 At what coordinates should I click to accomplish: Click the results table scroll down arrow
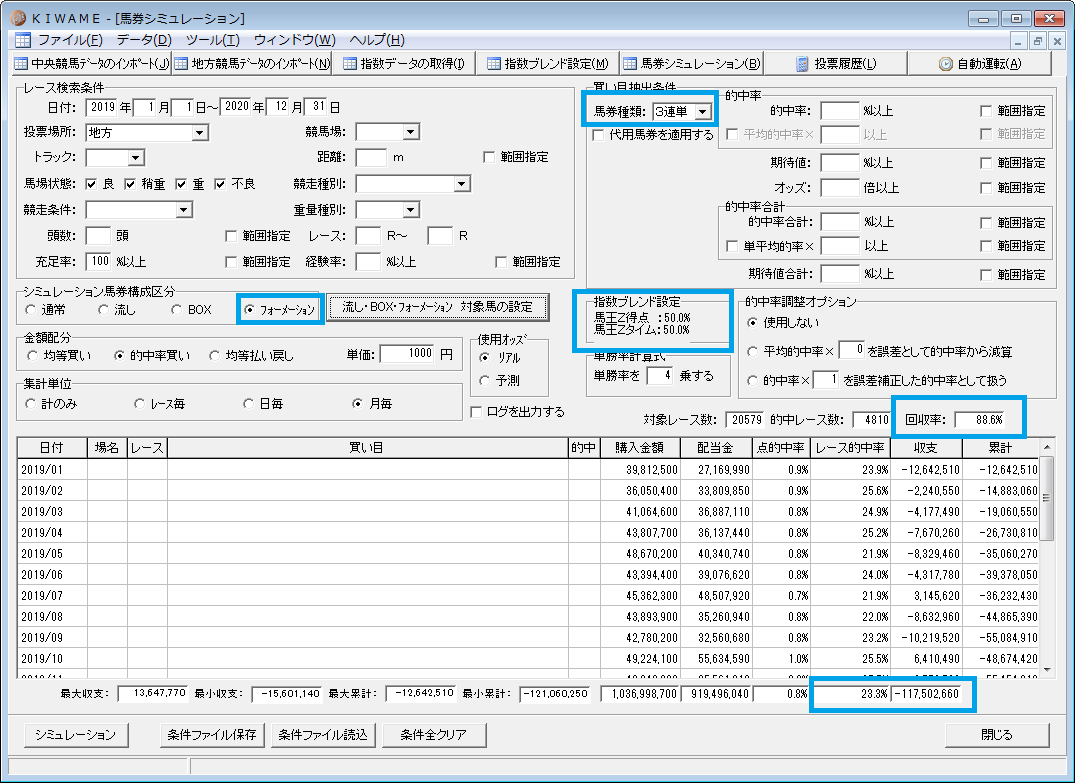click(1046, 670)
